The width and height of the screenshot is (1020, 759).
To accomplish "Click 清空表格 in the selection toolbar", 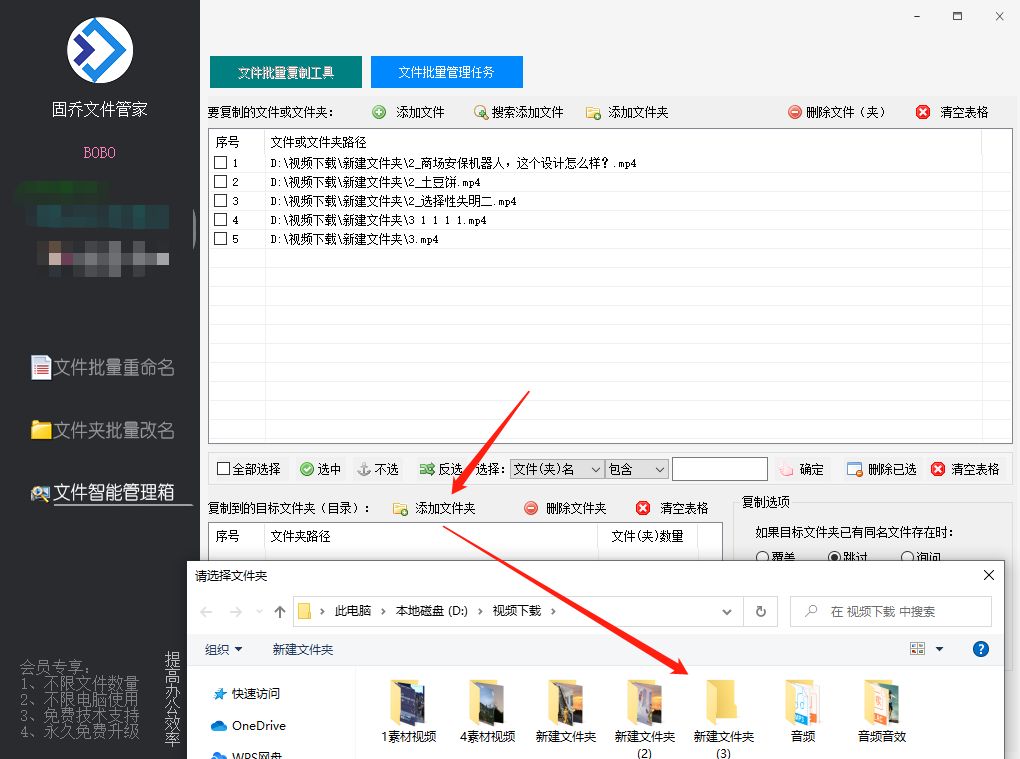I will tap(965, 469).
